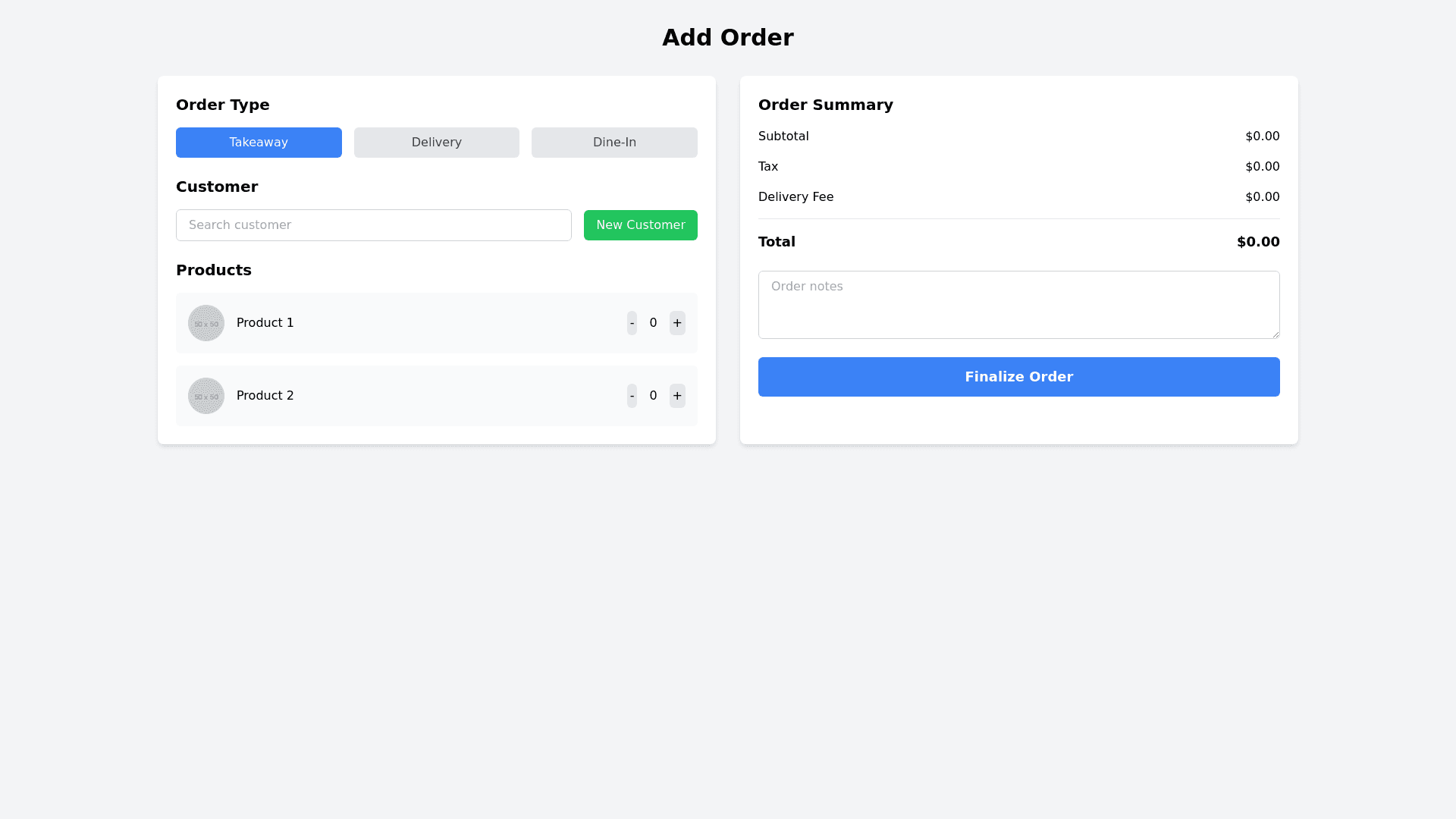Click the Finalize Order button
The width and height of the screenshot is (1456, 819).
[x=1018, y=376]
